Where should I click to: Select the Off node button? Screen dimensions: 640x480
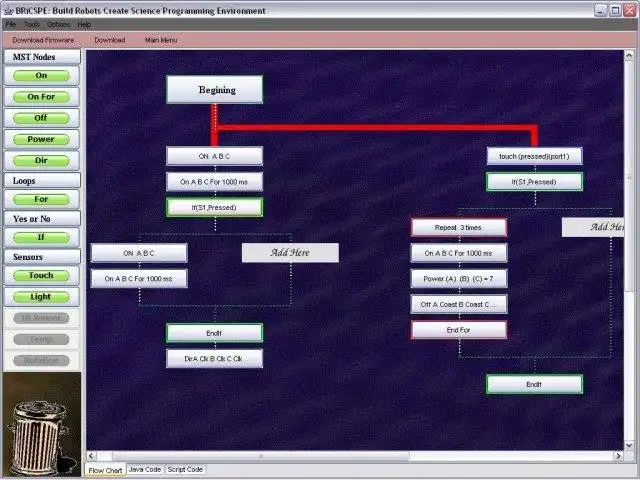click(x=41, y=118)
